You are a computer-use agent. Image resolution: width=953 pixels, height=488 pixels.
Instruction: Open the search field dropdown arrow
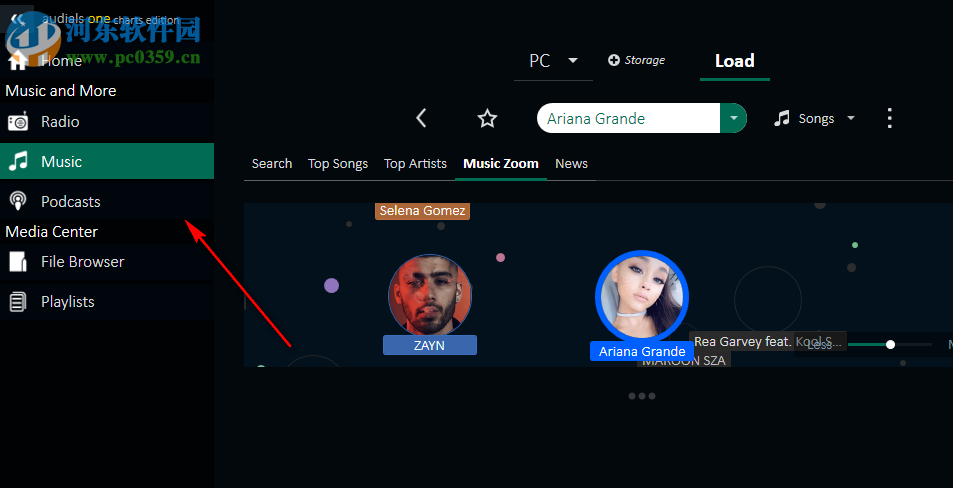(734, 119)
